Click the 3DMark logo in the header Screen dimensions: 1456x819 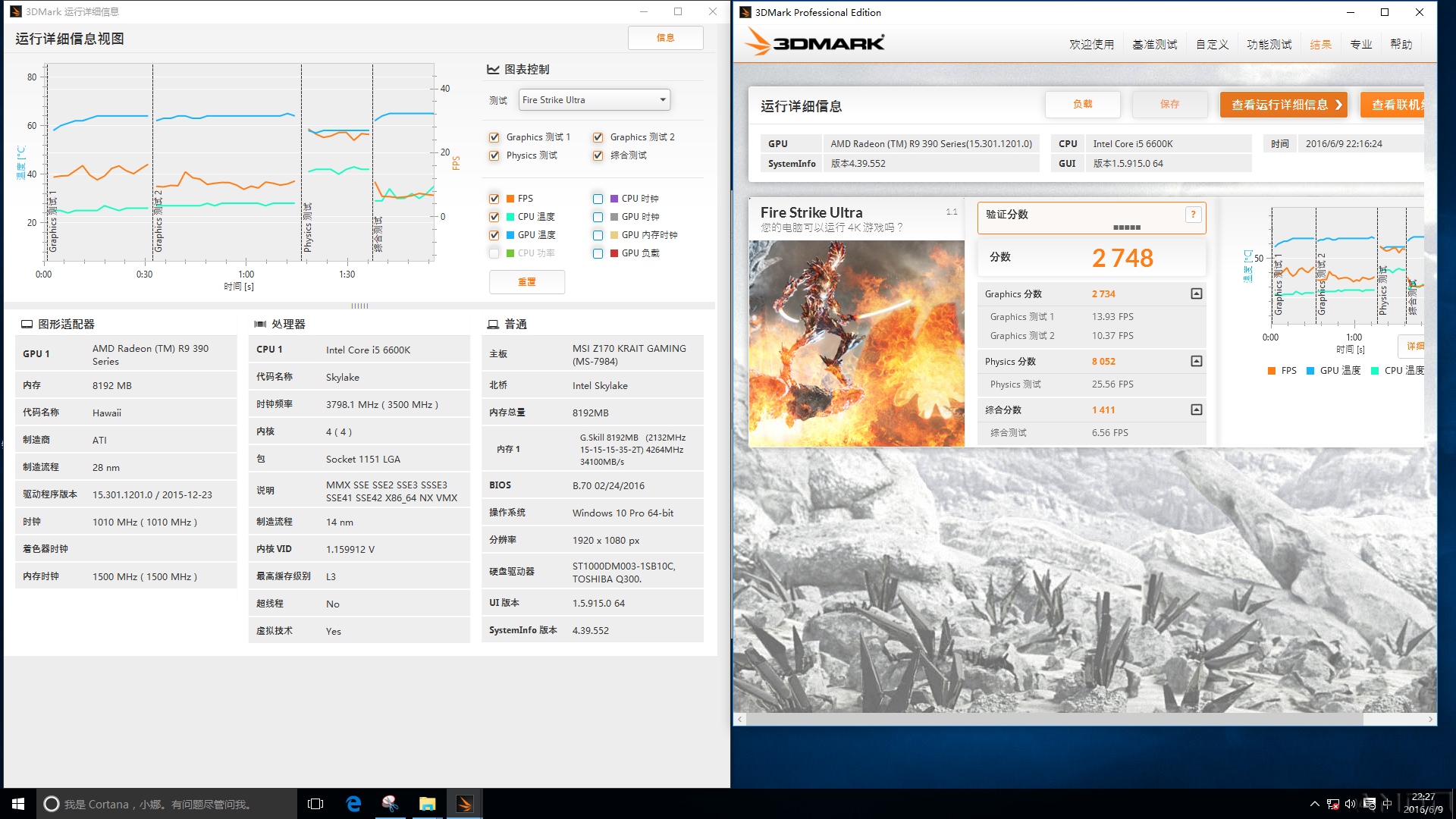coord(814,42)
